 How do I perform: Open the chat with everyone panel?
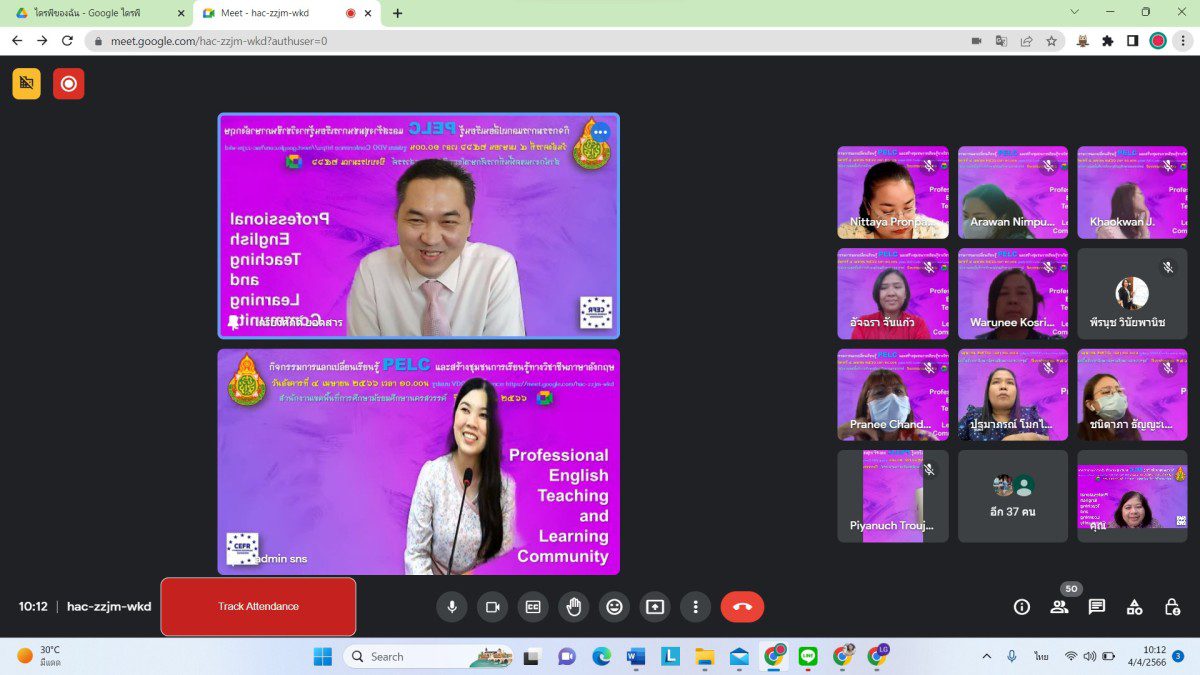(1097, 606)
